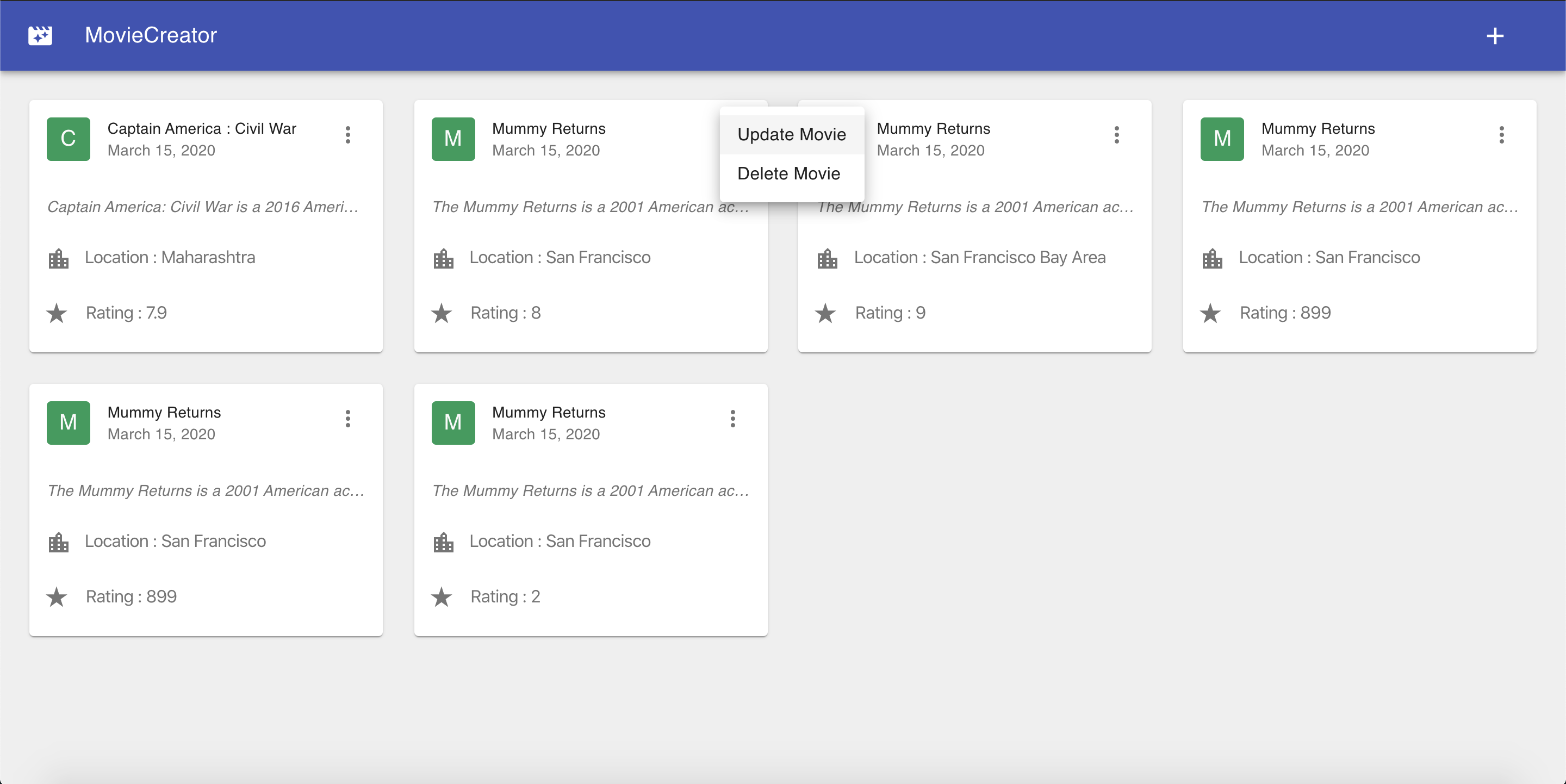Click the Captain America description text
Screen dimensions: 1566x784
[202, 207]
